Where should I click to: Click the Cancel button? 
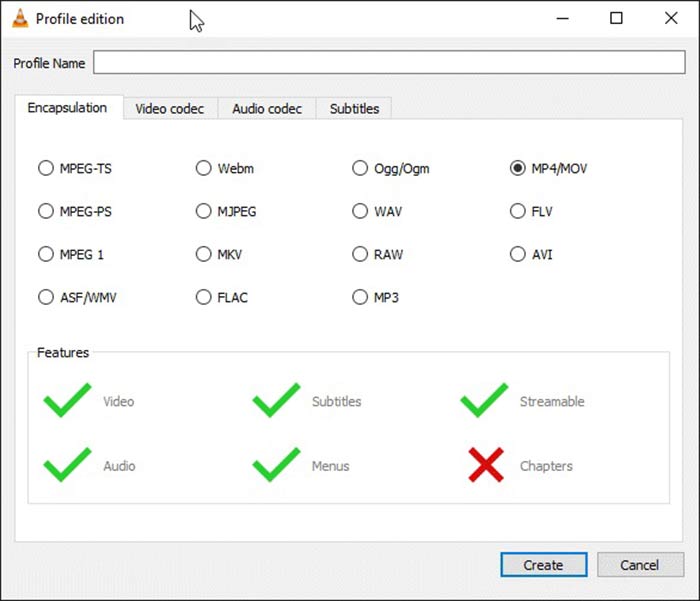640,565
